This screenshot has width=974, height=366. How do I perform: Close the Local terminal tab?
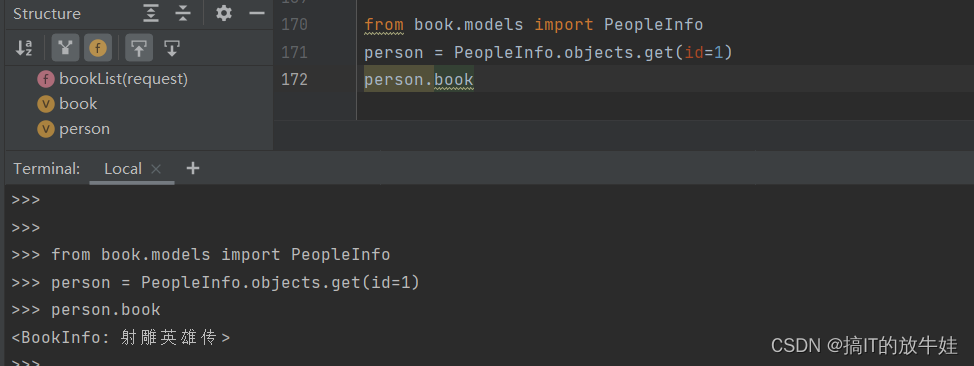coord(156,168)
